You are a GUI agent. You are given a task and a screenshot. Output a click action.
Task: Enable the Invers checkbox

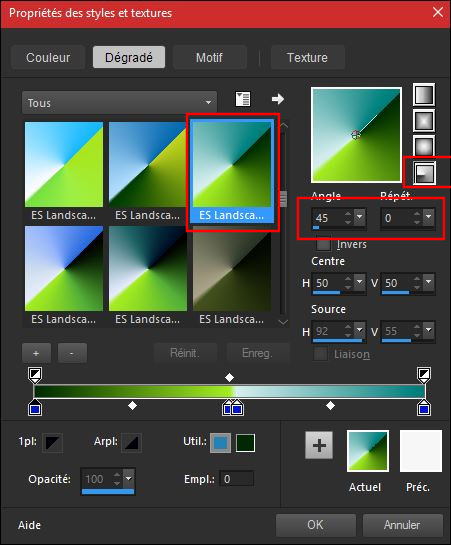pyautogui.click(x=323, y=244)
